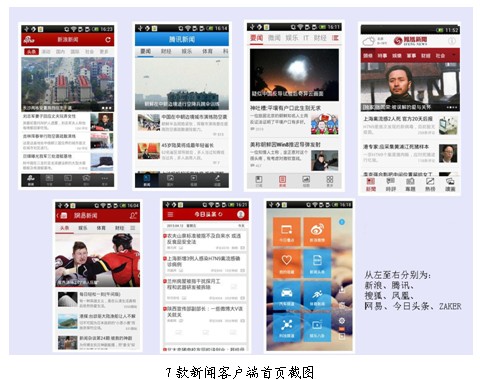Open the hamburger menu in Toutiao header
480x380 pixels.
[x=170, y=215]
